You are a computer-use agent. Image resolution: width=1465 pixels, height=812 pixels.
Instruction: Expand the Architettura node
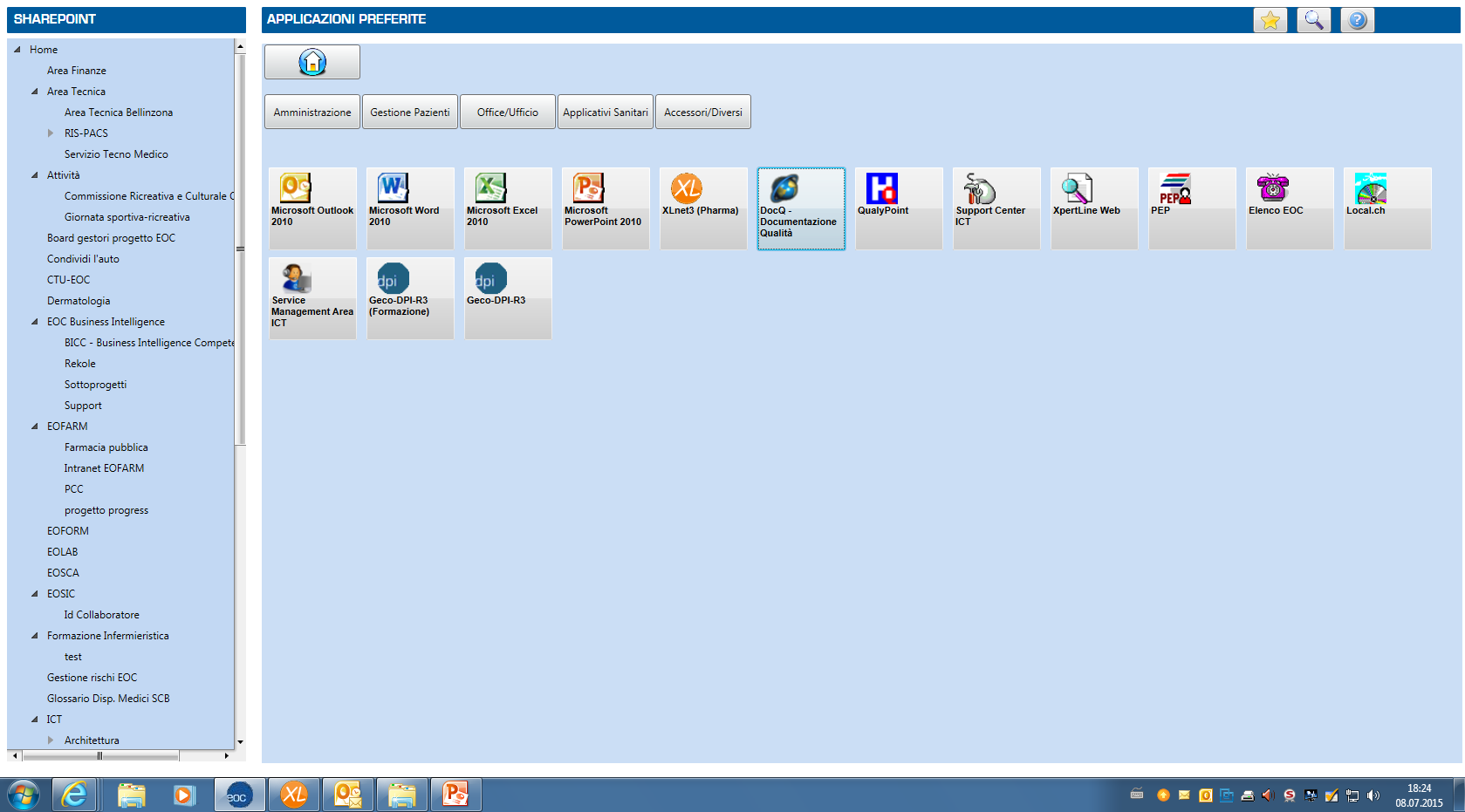coord(51,740)
